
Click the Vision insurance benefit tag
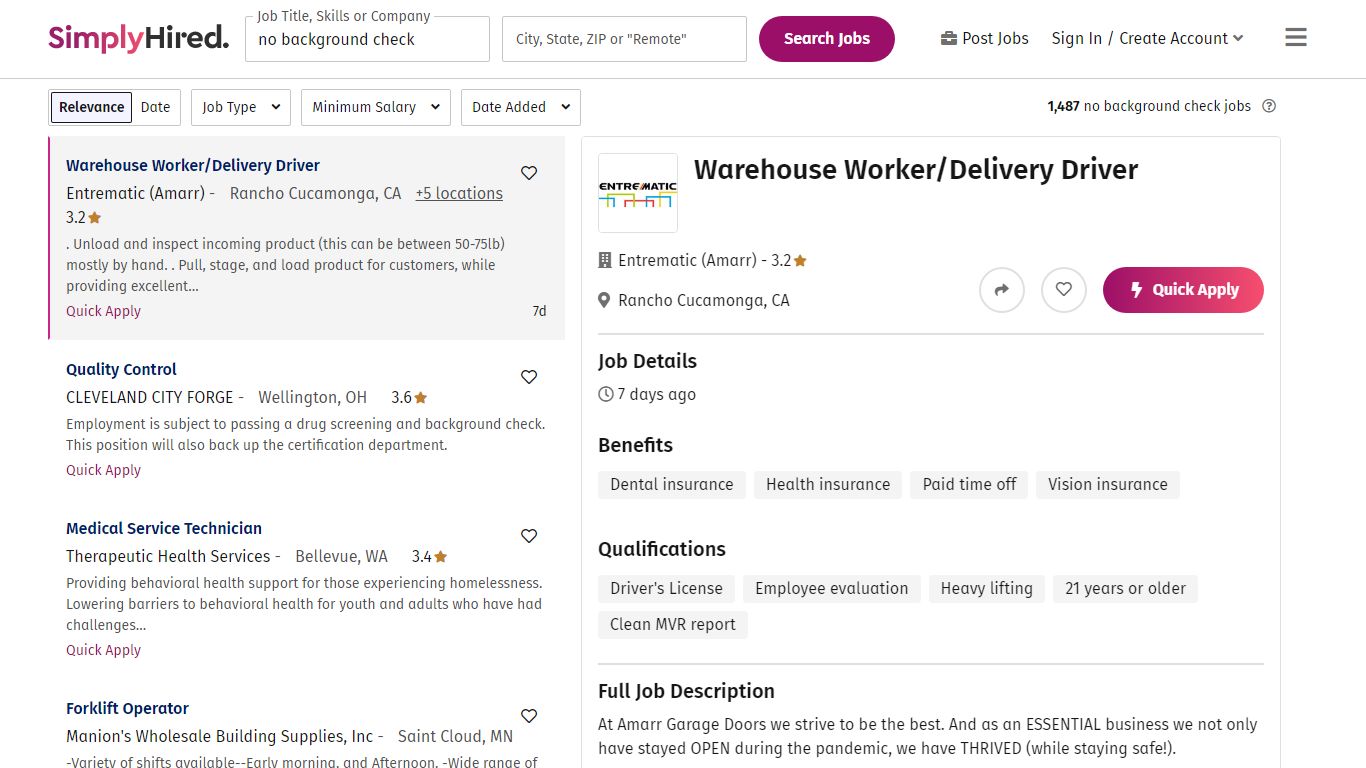(x=1108, y=485)
